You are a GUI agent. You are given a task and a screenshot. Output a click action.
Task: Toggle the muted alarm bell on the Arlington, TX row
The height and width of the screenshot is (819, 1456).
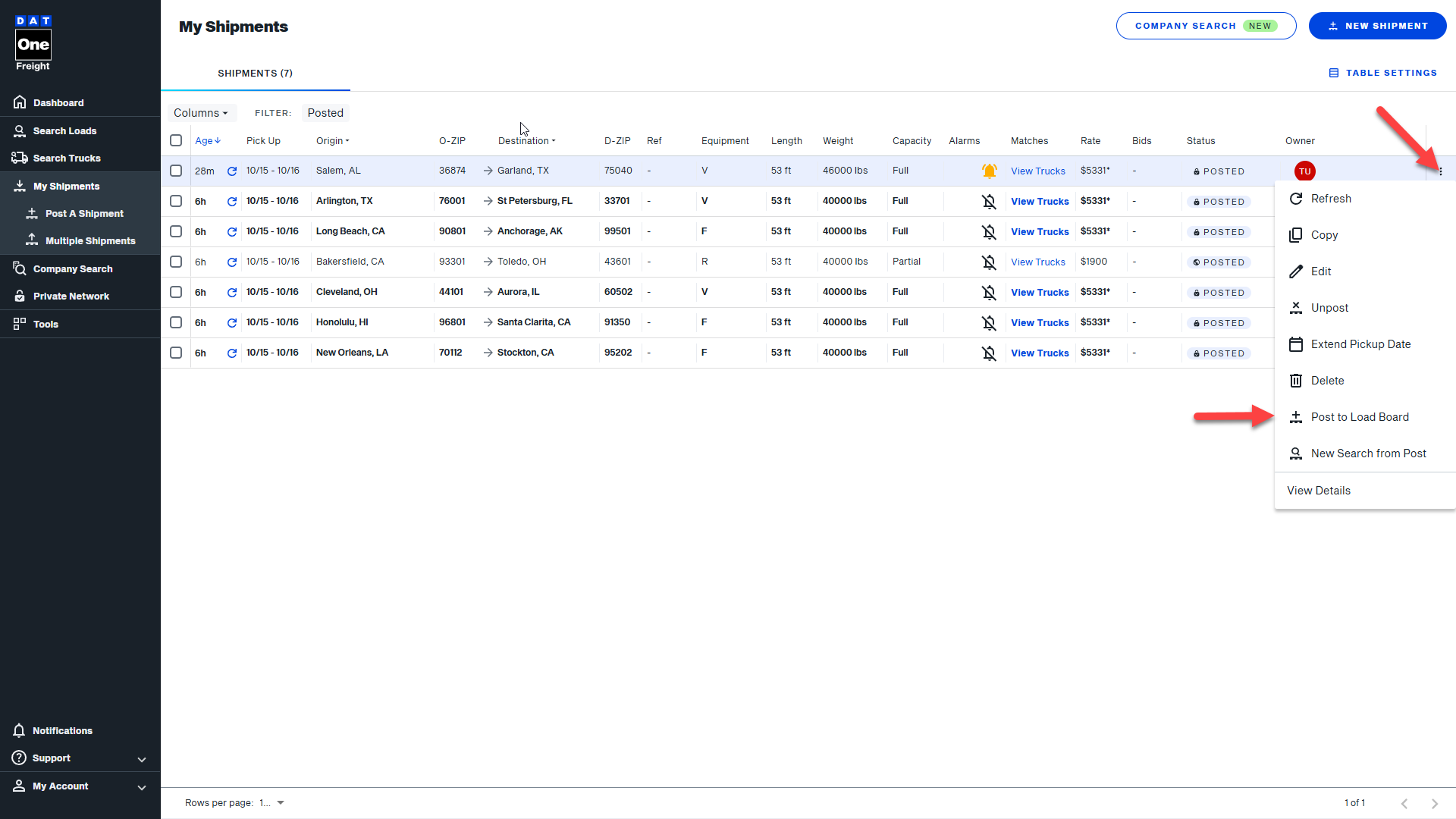989,202
